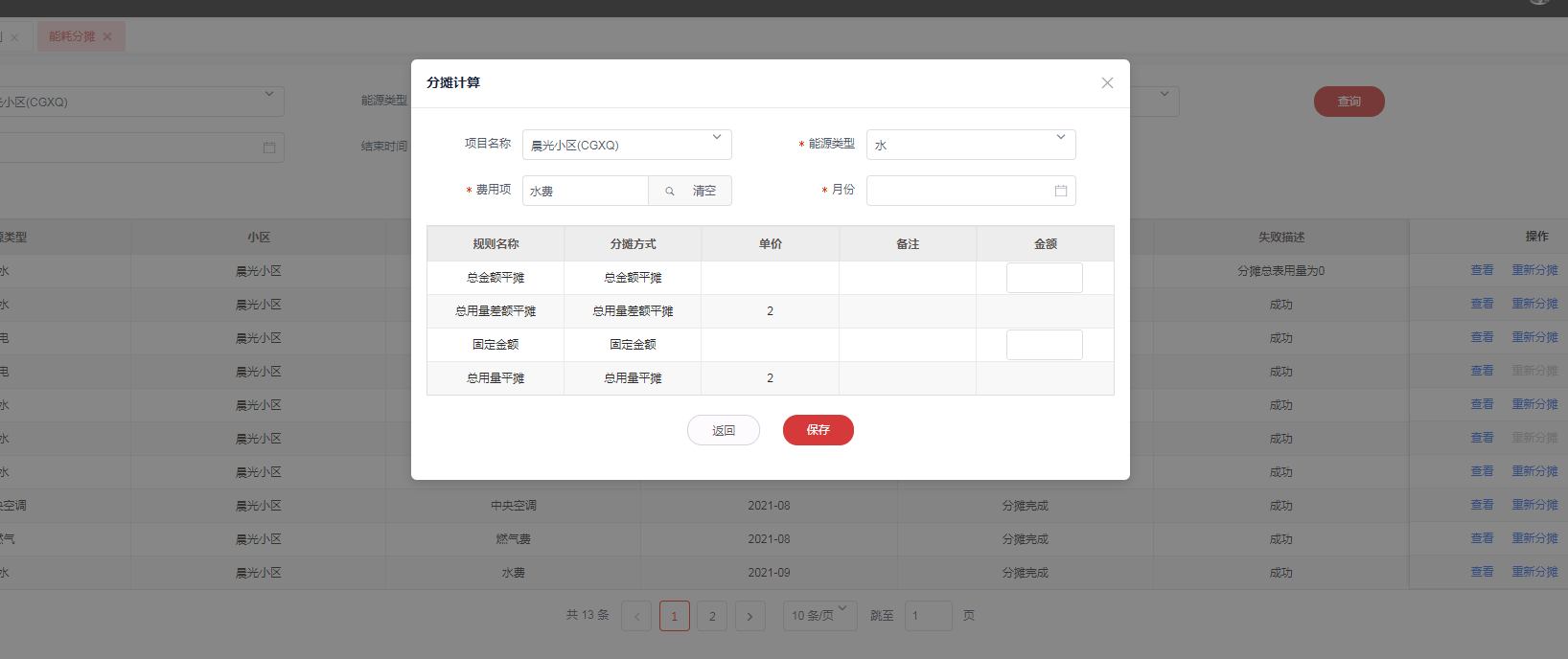Viewport: 1568px width, 659px height.
Task: Click the search magnifier icon beside 费用项
Action: [669, 191]
